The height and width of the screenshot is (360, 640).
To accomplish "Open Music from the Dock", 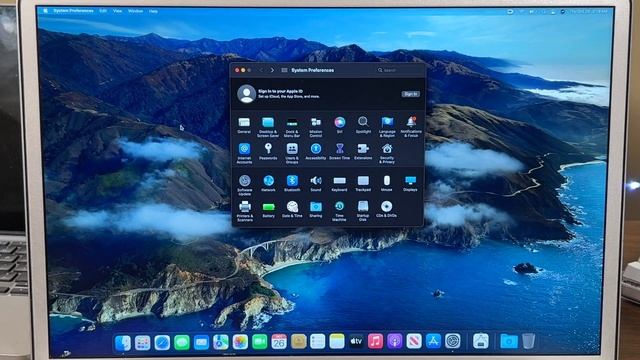I will point(375,341).
